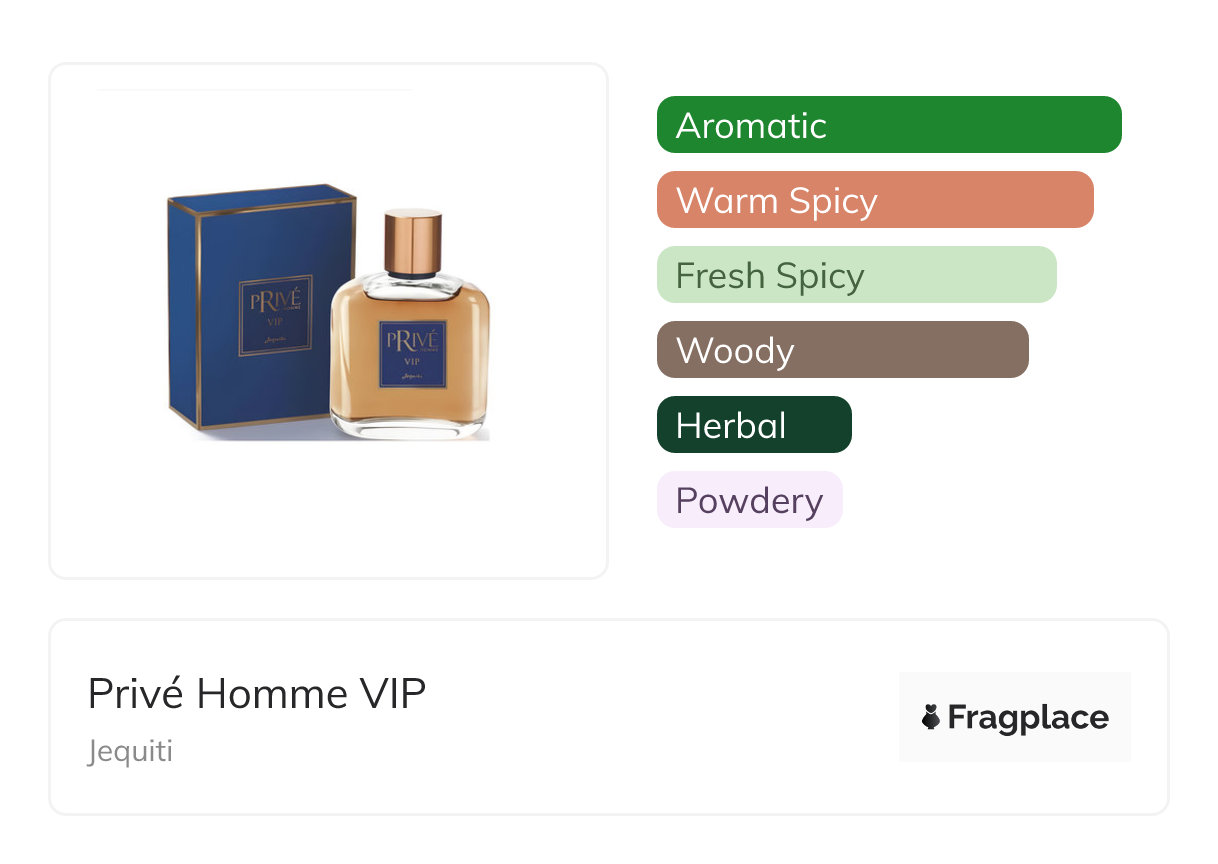
Task: Click the dark green Herbal accord
Action: tap(753, 425)
